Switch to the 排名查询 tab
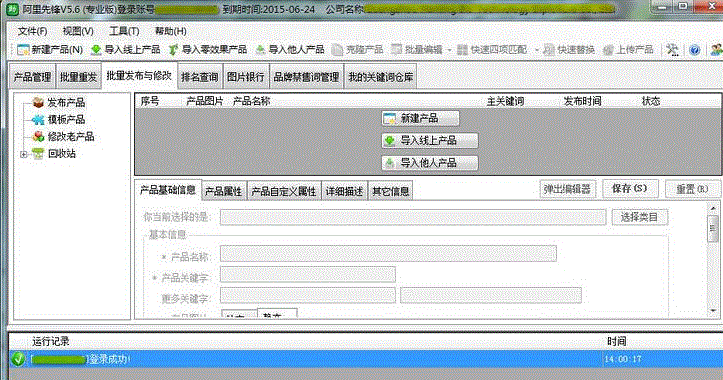Image resolution: width=723 pixels, height=380 pixels. (x=199, y=77)
